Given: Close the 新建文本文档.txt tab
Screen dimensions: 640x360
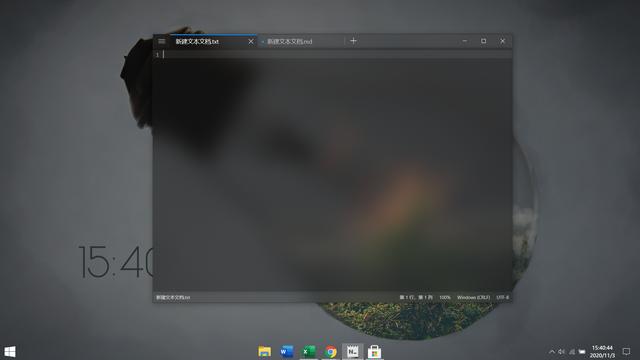Looking at the screenshot, I should pyautogui.click(x=251, y=41).
